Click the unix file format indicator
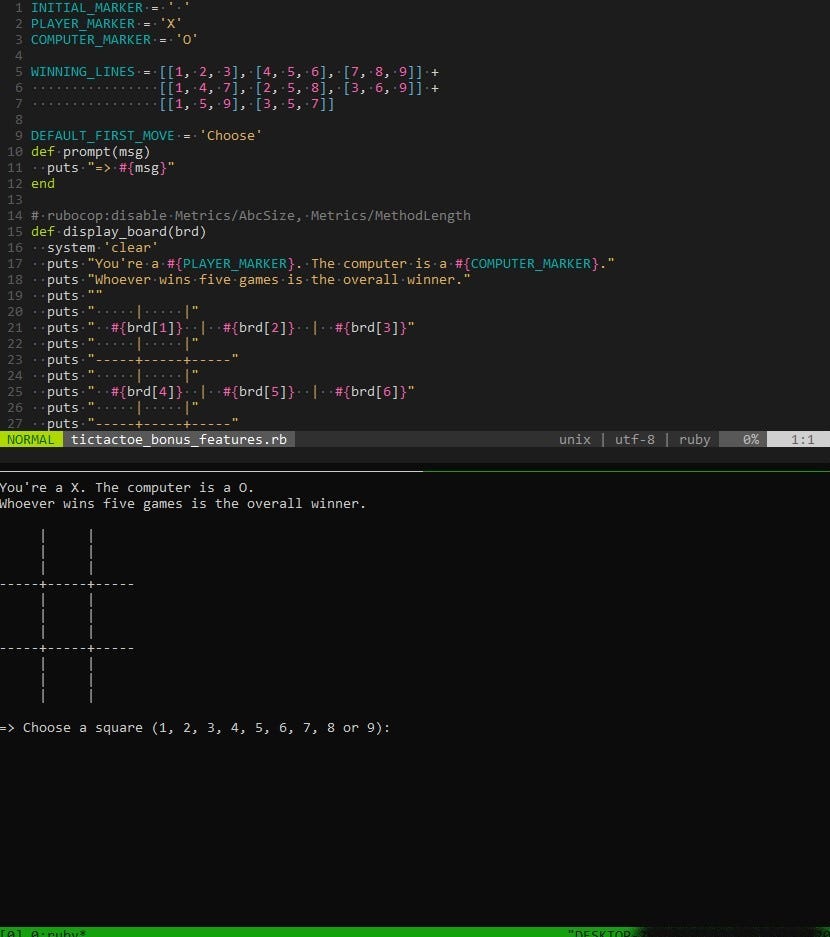 pyautogui.click(x=575, y=439)
